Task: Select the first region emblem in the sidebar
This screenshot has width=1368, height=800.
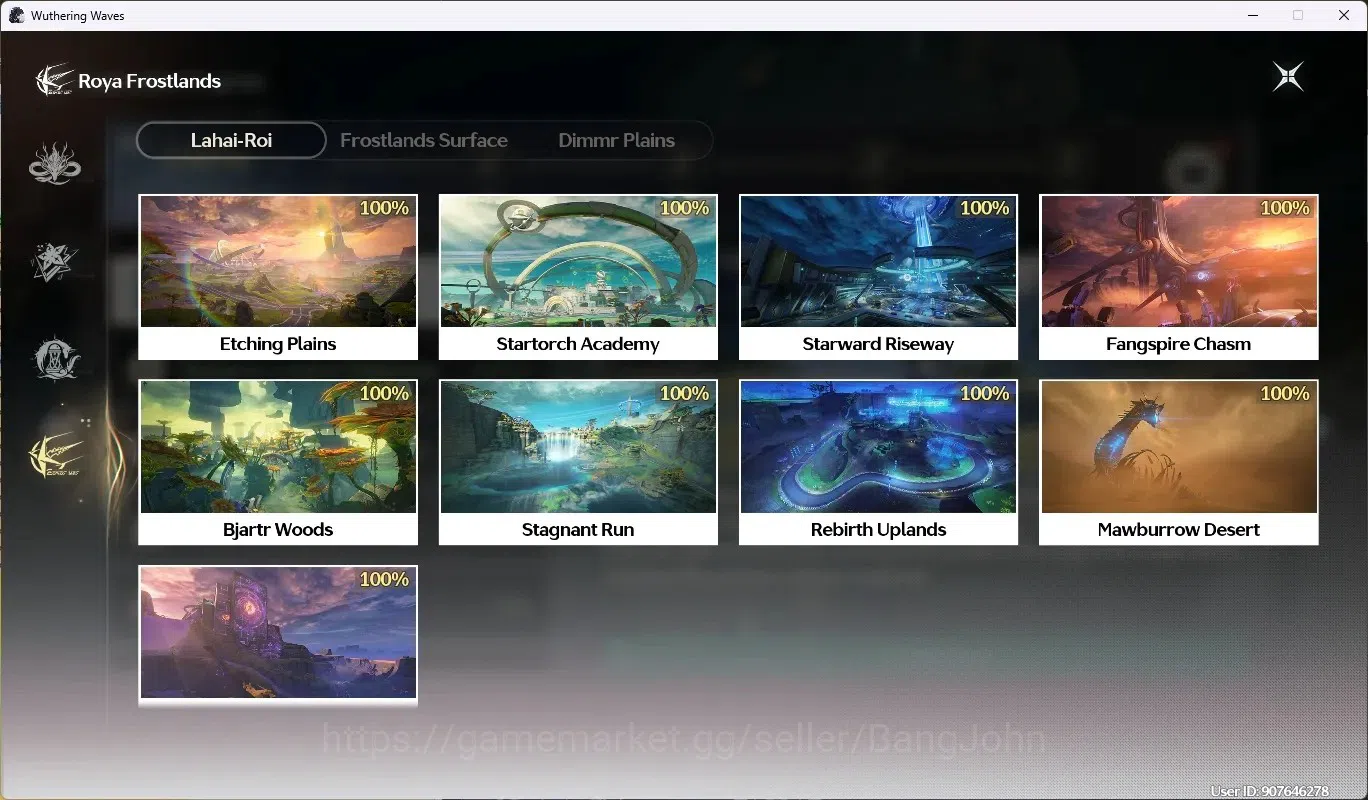Action: 55,164
